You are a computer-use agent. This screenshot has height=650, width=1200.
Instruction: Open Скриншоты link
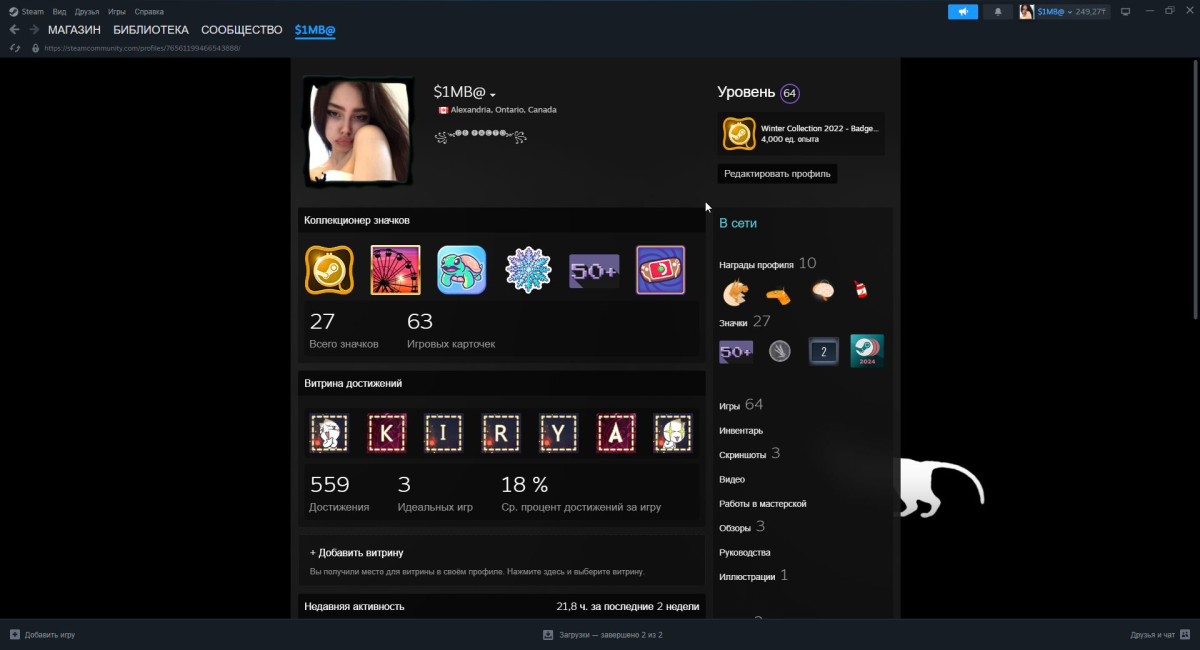(x=750, y=454)
